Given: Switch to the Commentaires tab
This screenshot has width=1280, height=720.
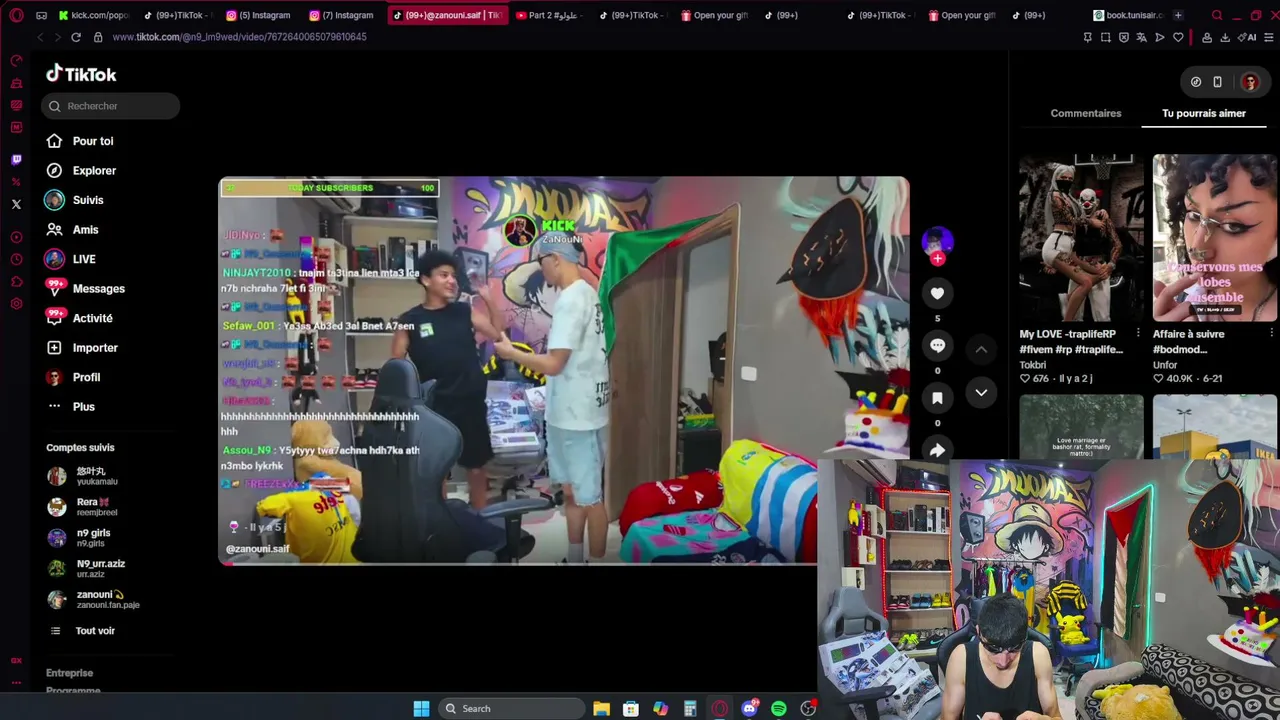Looking at the screenshot, I should pos(1085,113).
